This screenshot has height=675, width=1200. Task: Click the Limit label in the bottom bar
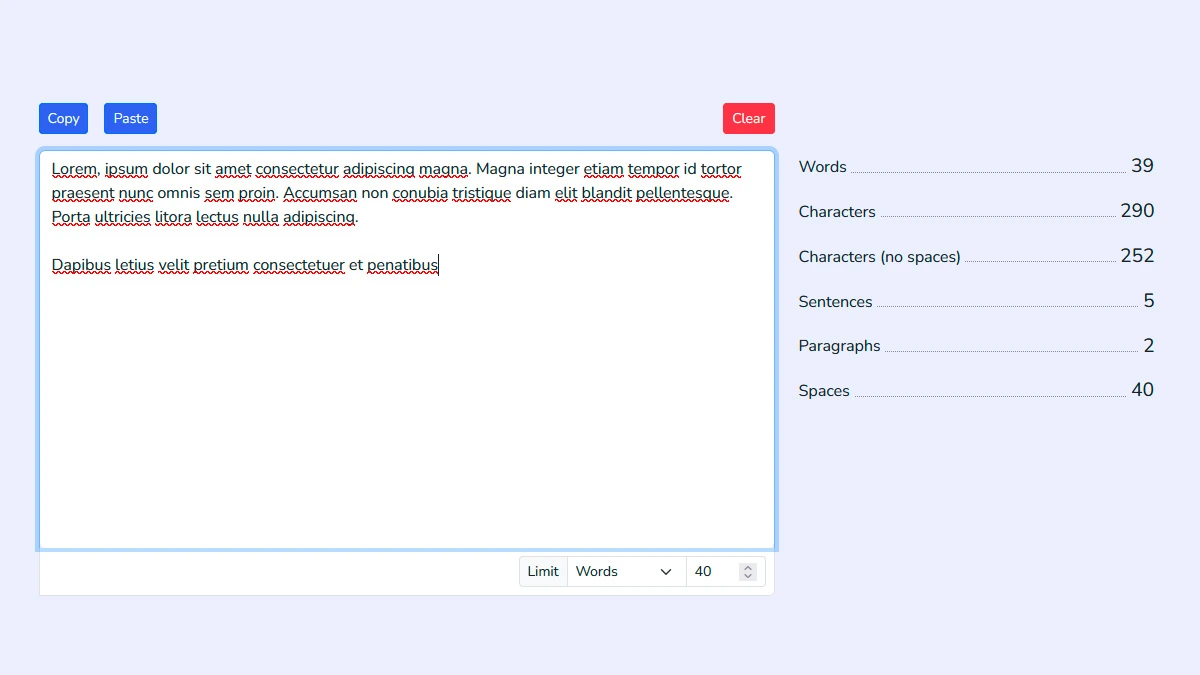tap(542, 571)
